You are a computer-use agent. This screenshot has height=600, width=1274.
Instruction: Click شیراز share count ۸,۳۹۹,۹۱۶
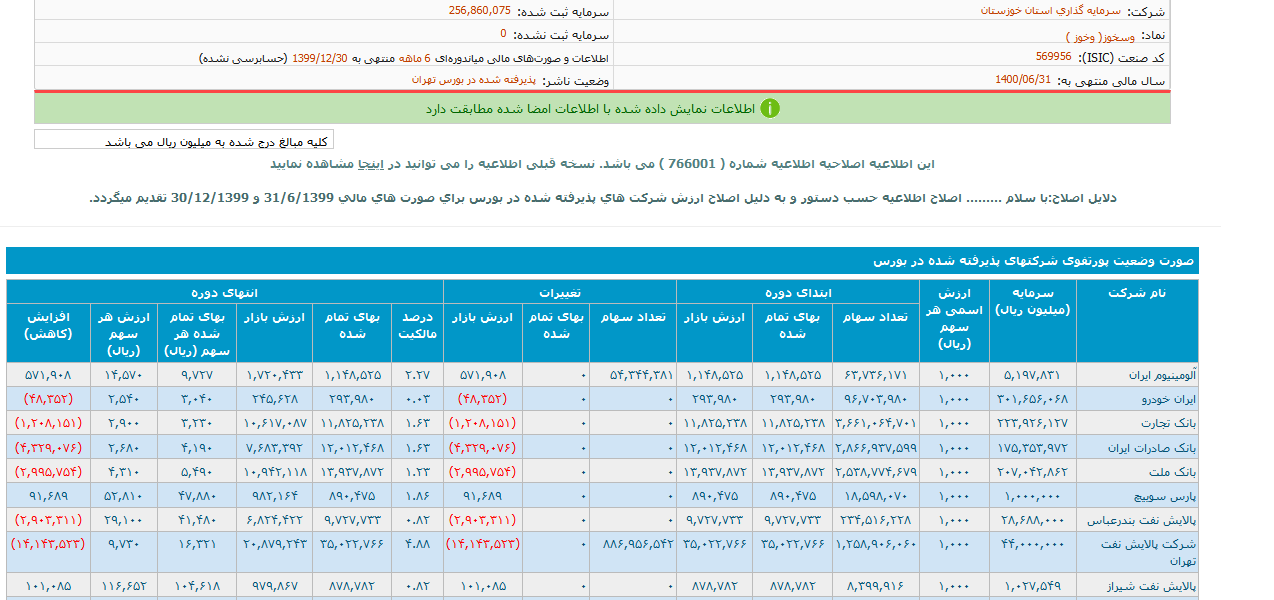tap(877, 585)
